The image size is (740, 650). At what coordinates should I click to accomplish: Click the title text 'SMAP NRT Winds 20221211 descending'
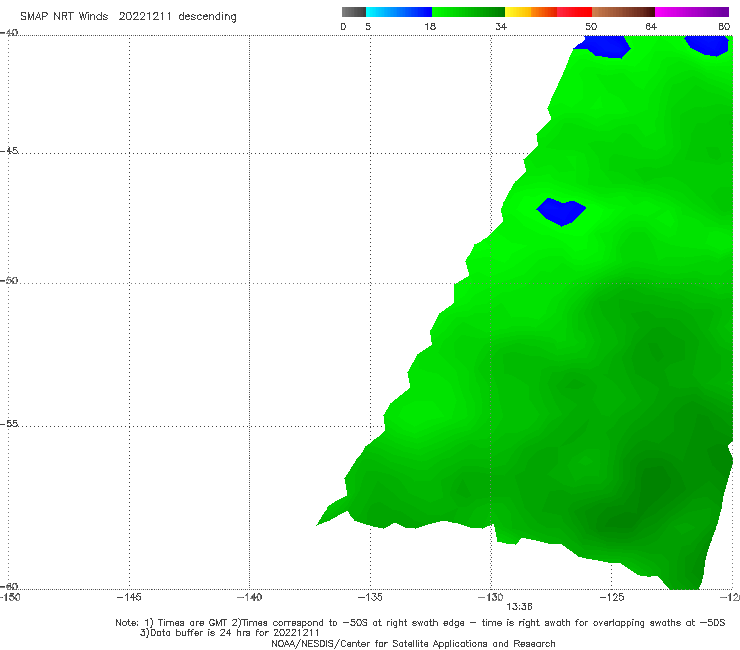(128, 17)
